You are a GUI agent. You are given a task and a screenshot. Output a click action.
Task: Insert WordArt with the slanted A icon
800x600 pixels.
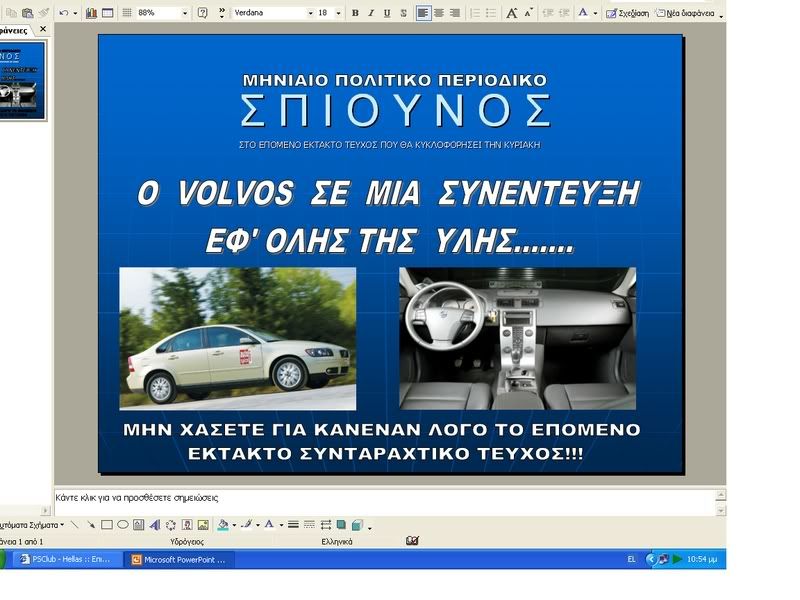click(155, 524)
